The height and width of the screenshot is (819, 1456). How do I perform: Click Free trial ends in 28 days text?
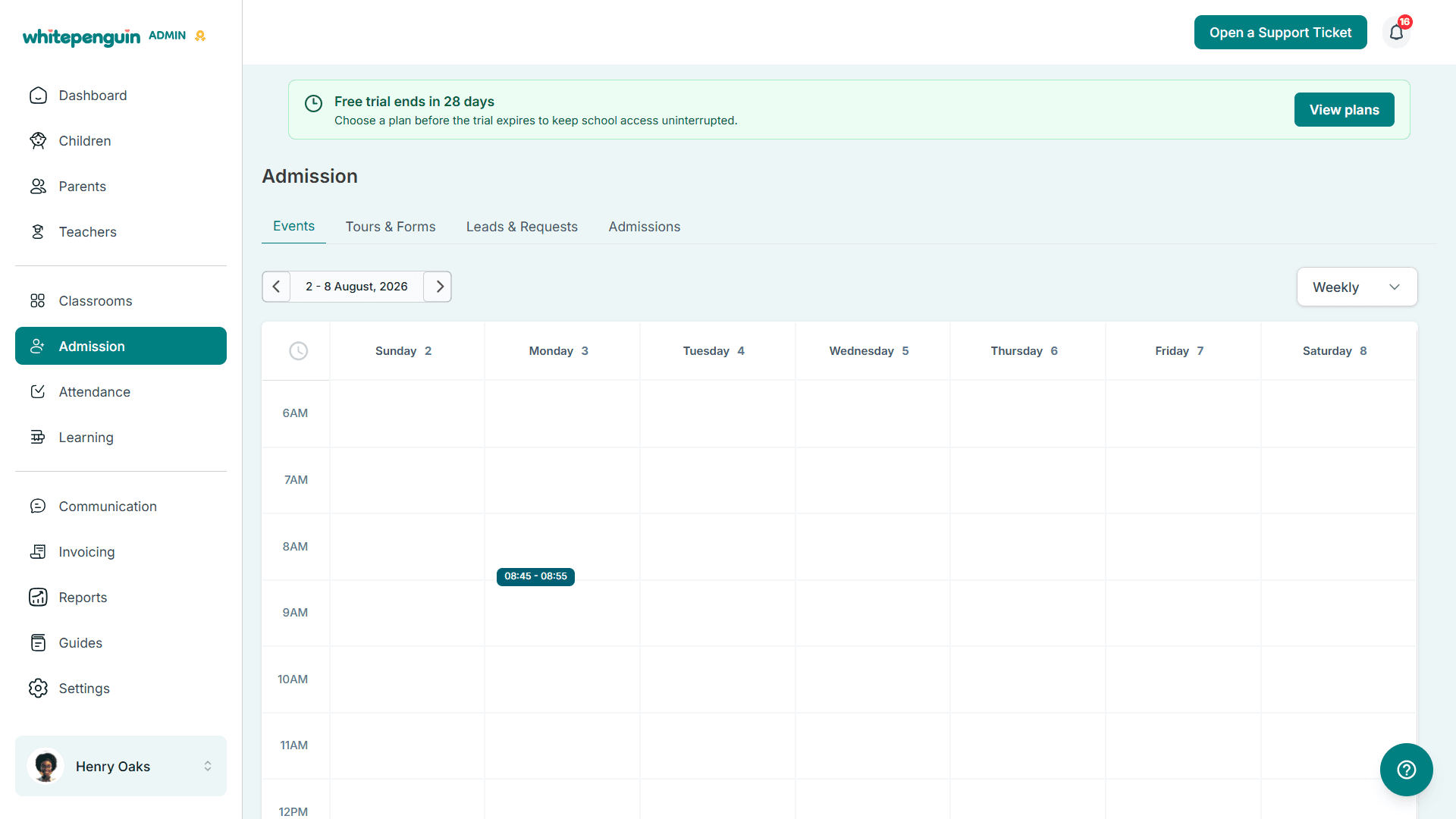pyautogui.click(x=414, y=102)
